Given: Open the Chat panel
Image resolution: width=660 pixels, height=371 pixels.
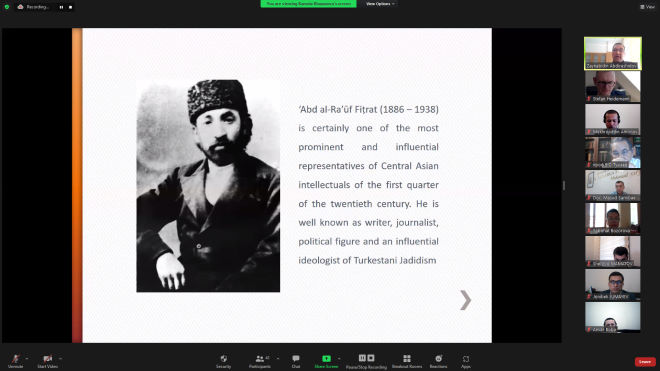Looking at the screenshot, I should click(296, 358).
